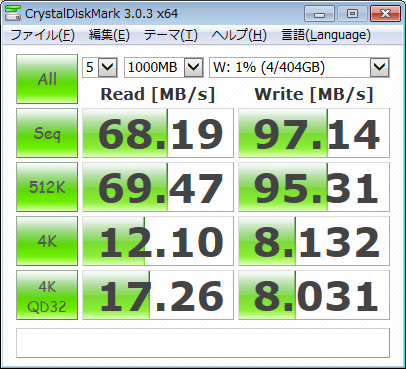Open the 1000MB test size dropdown
406x369 pixels.
coord(163,67)
